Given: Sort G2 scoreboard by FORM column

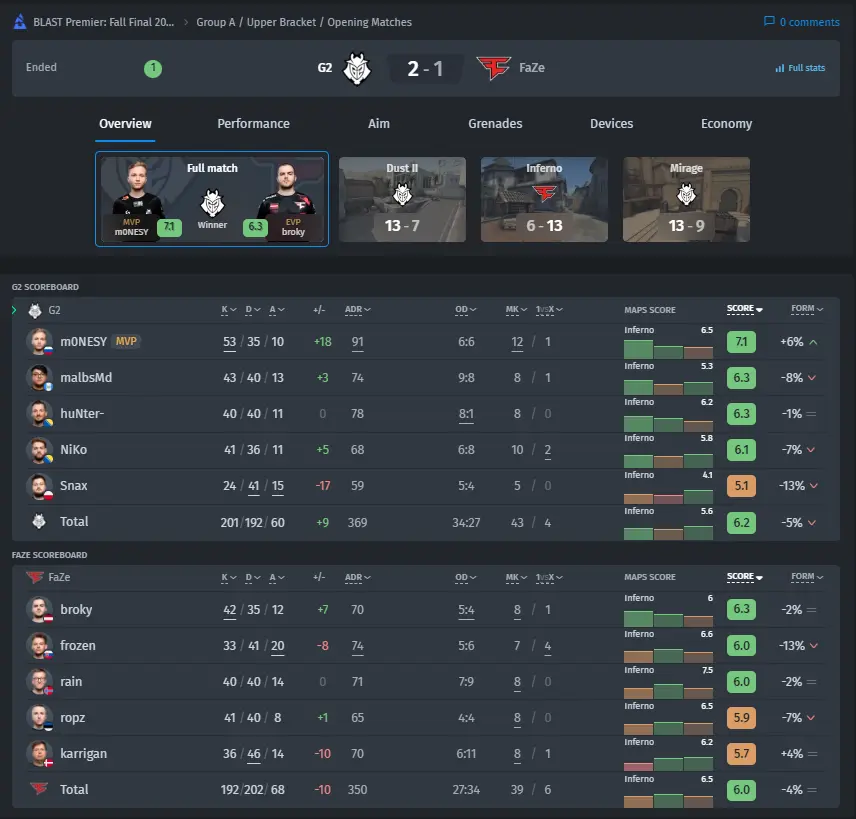Looking at the screenshot, I should click(x=807, y=309).
